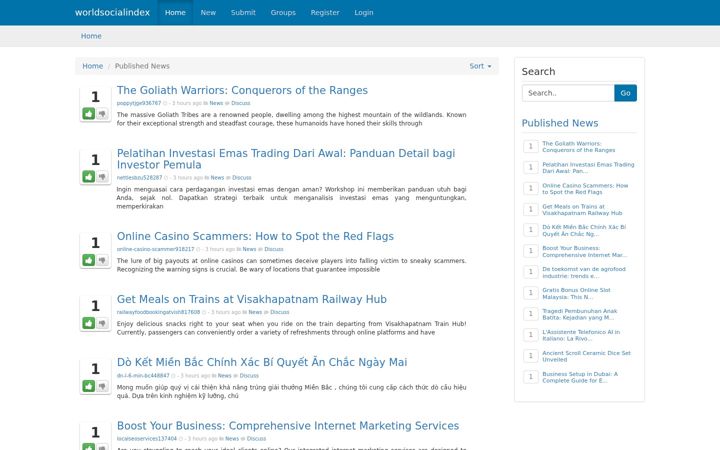Open Pelatihan Investasi Emas Trading article title

pos(286,159)
